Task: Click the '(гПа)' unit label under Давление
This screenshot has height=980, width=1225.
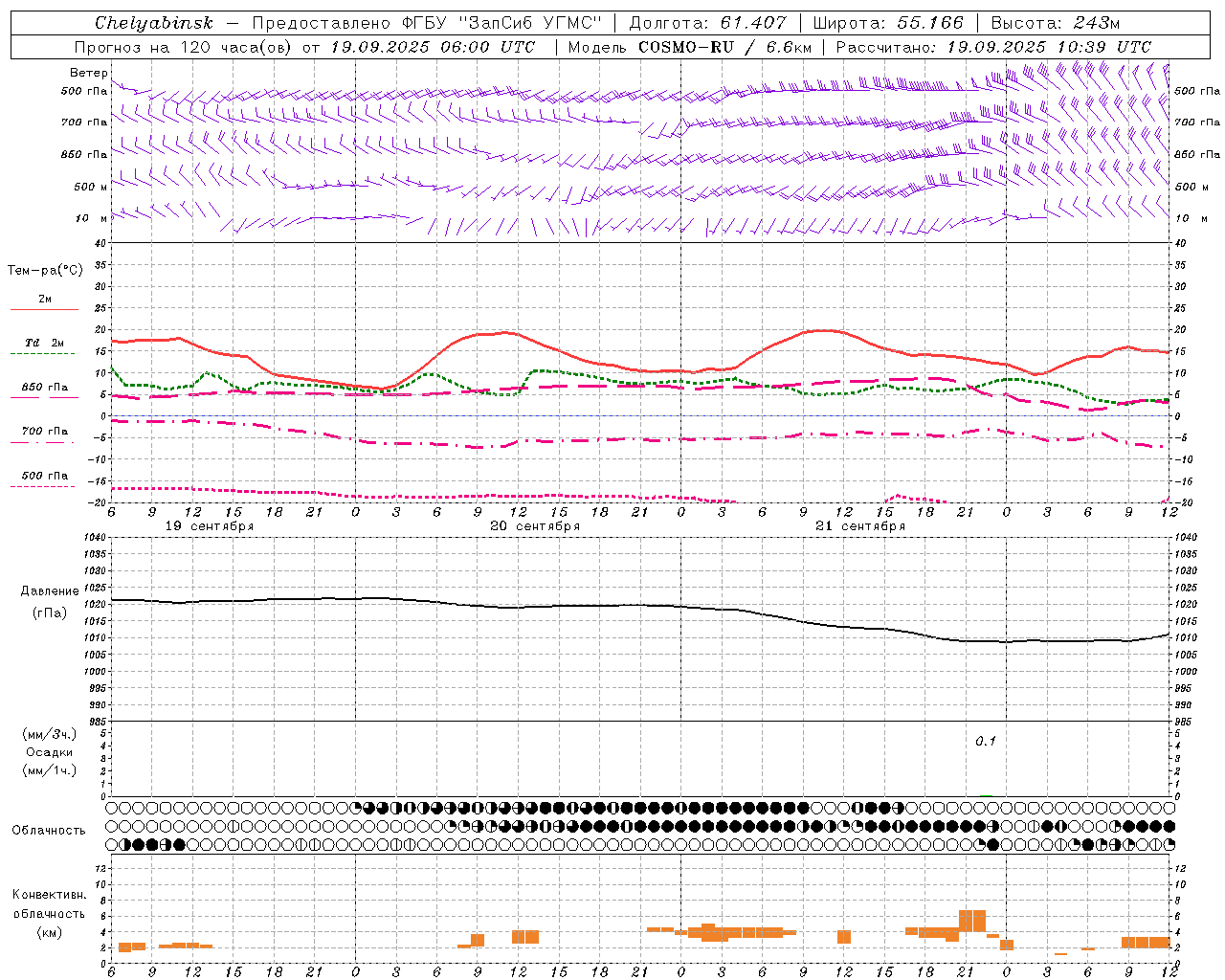Action: click(50, 612)
